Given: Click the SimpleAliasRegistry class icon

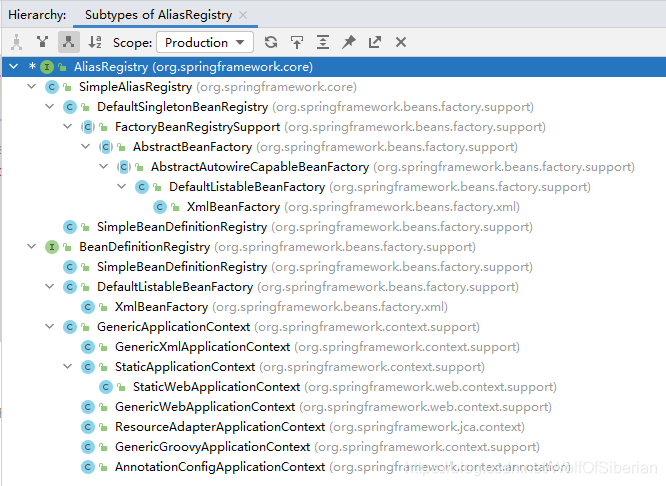Looking at the screenshot, I should (51, 87).
